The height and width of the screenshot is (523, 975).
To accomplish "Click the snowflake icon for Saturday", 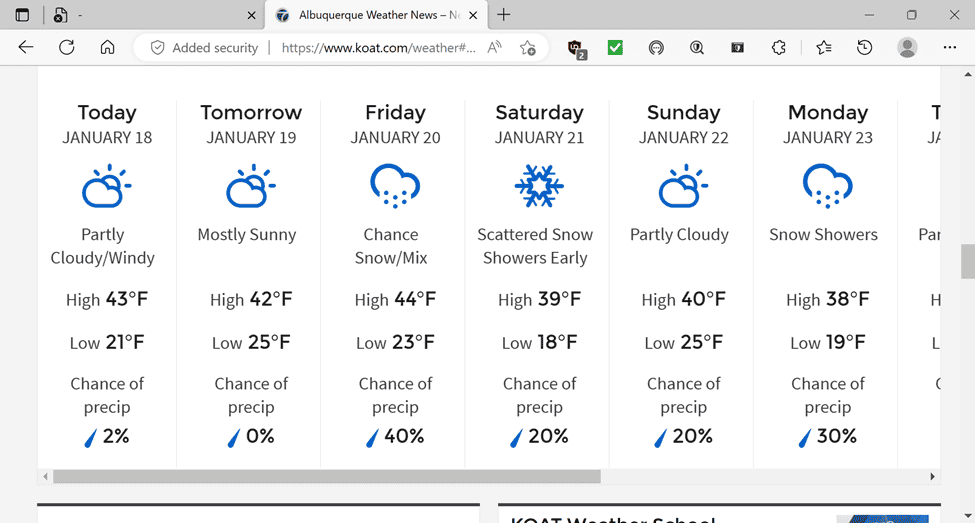I will (x=539, y=185).
